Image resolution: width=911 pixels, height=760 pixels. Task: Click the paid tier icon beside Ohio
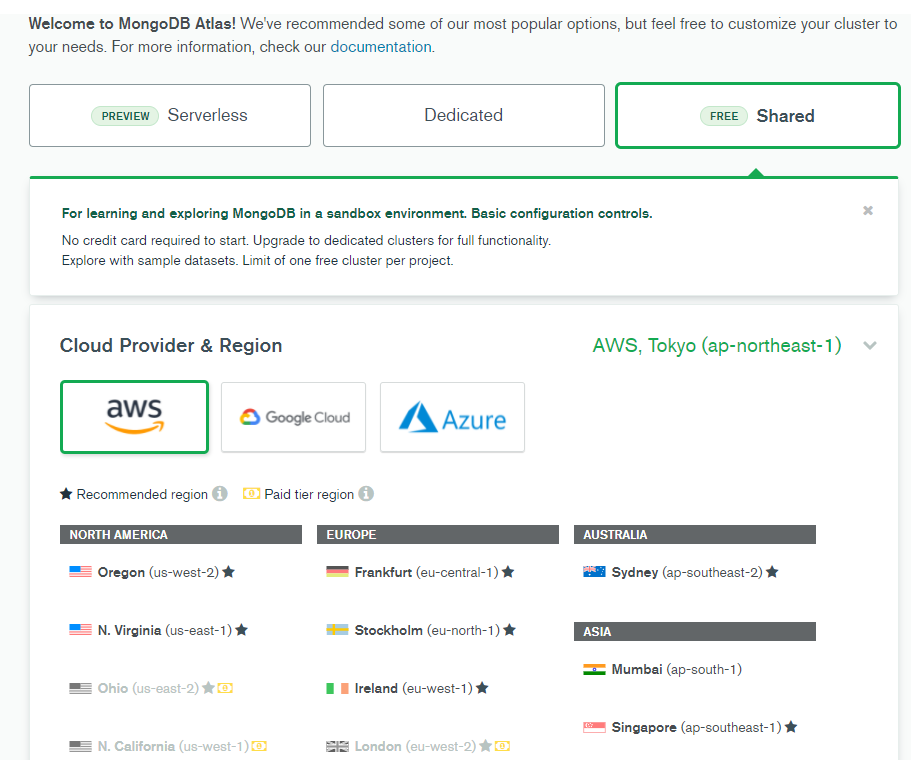tap(225, 689)
